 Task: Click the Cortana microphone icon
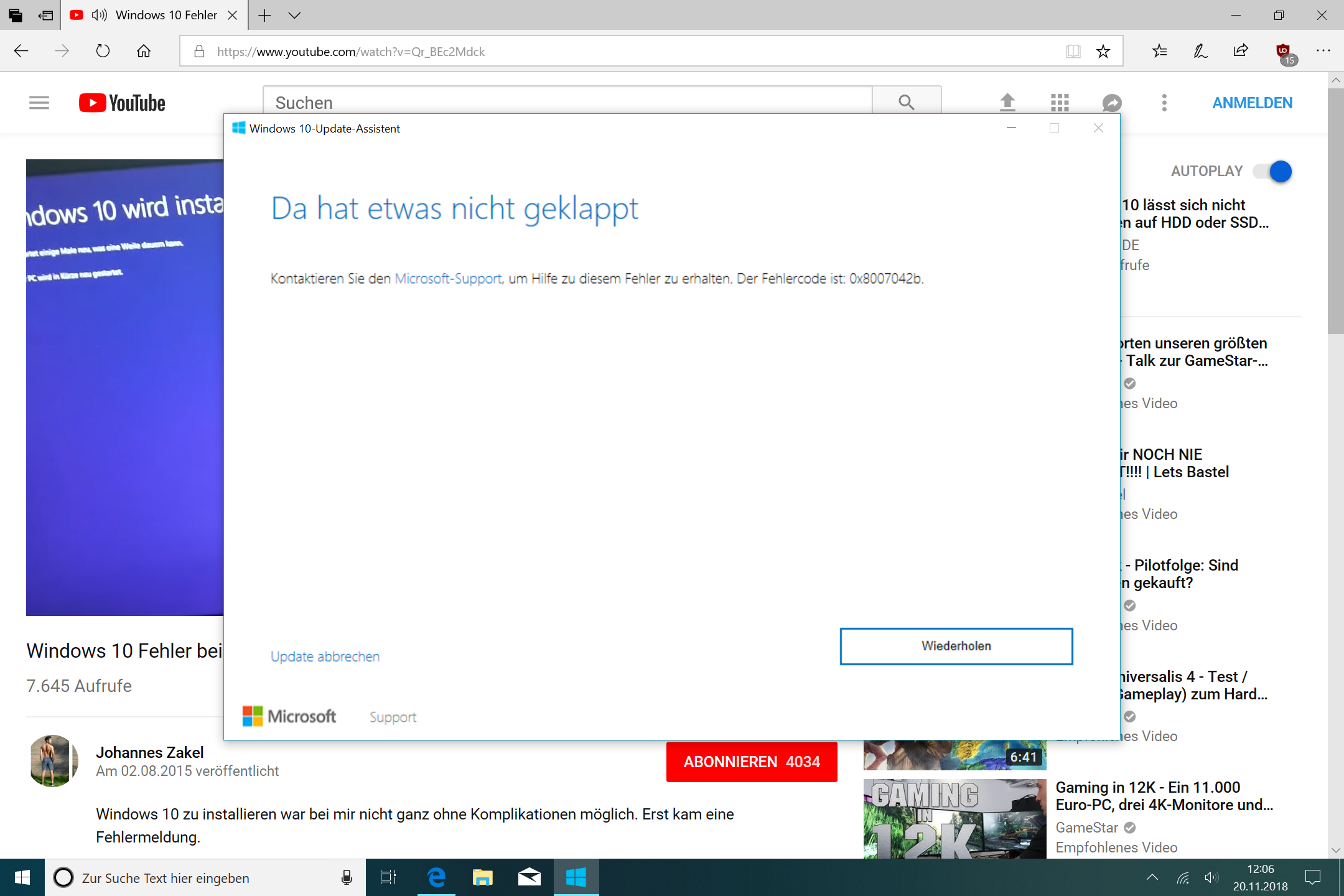pos(347,877)
